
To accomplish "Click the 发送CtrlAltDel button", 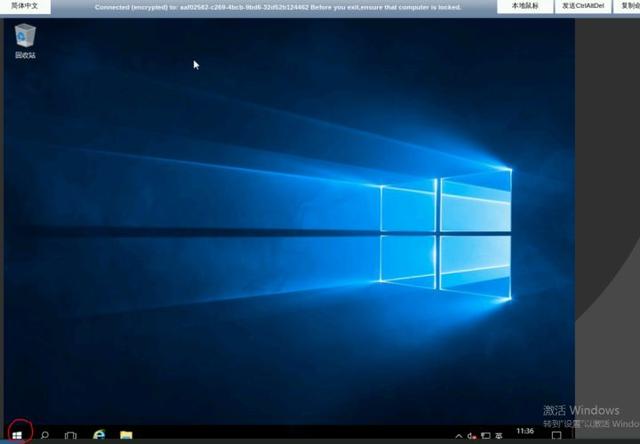I will [583, 6].
